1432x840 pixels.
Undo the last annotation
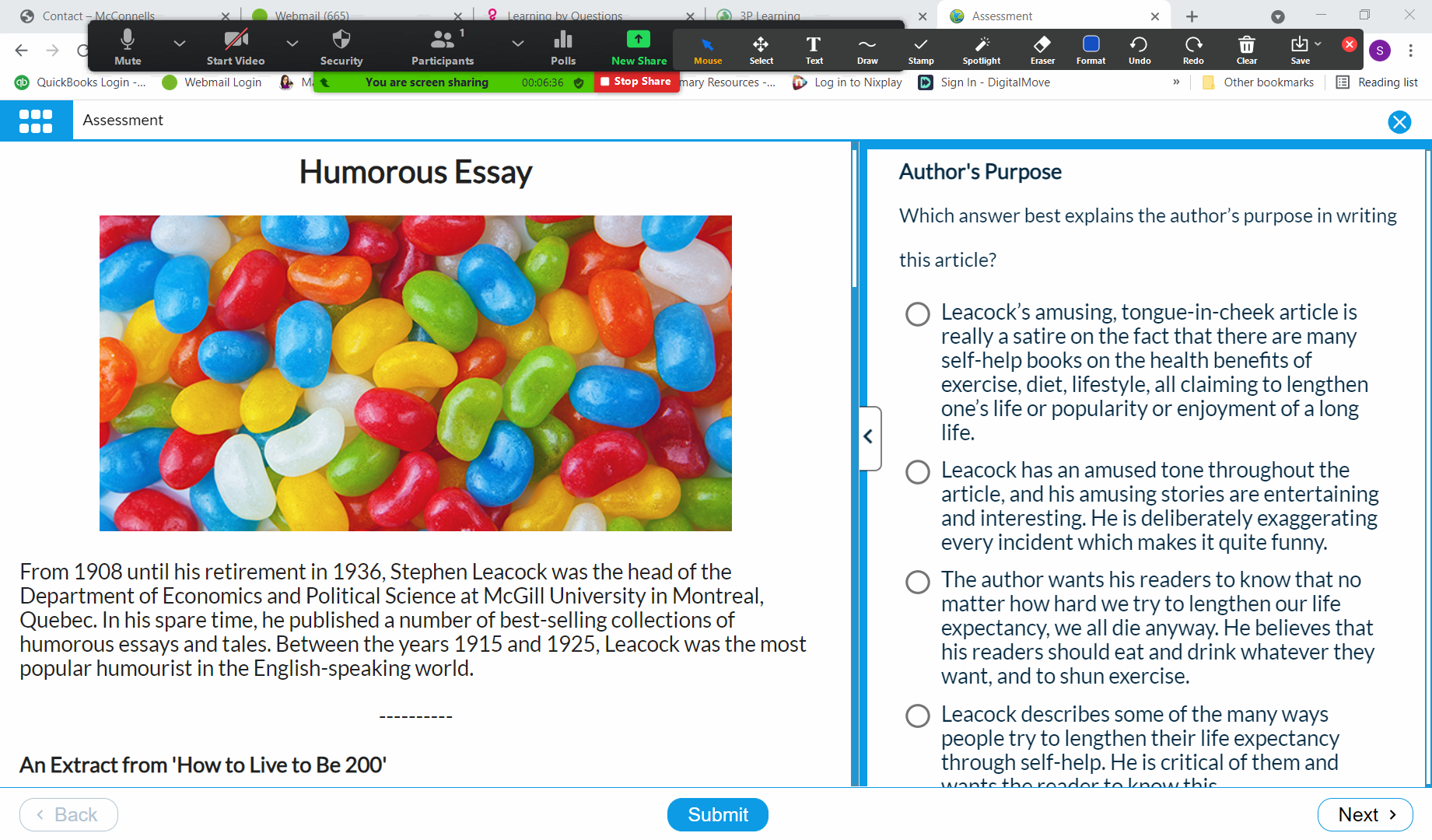coord(1139,50)
